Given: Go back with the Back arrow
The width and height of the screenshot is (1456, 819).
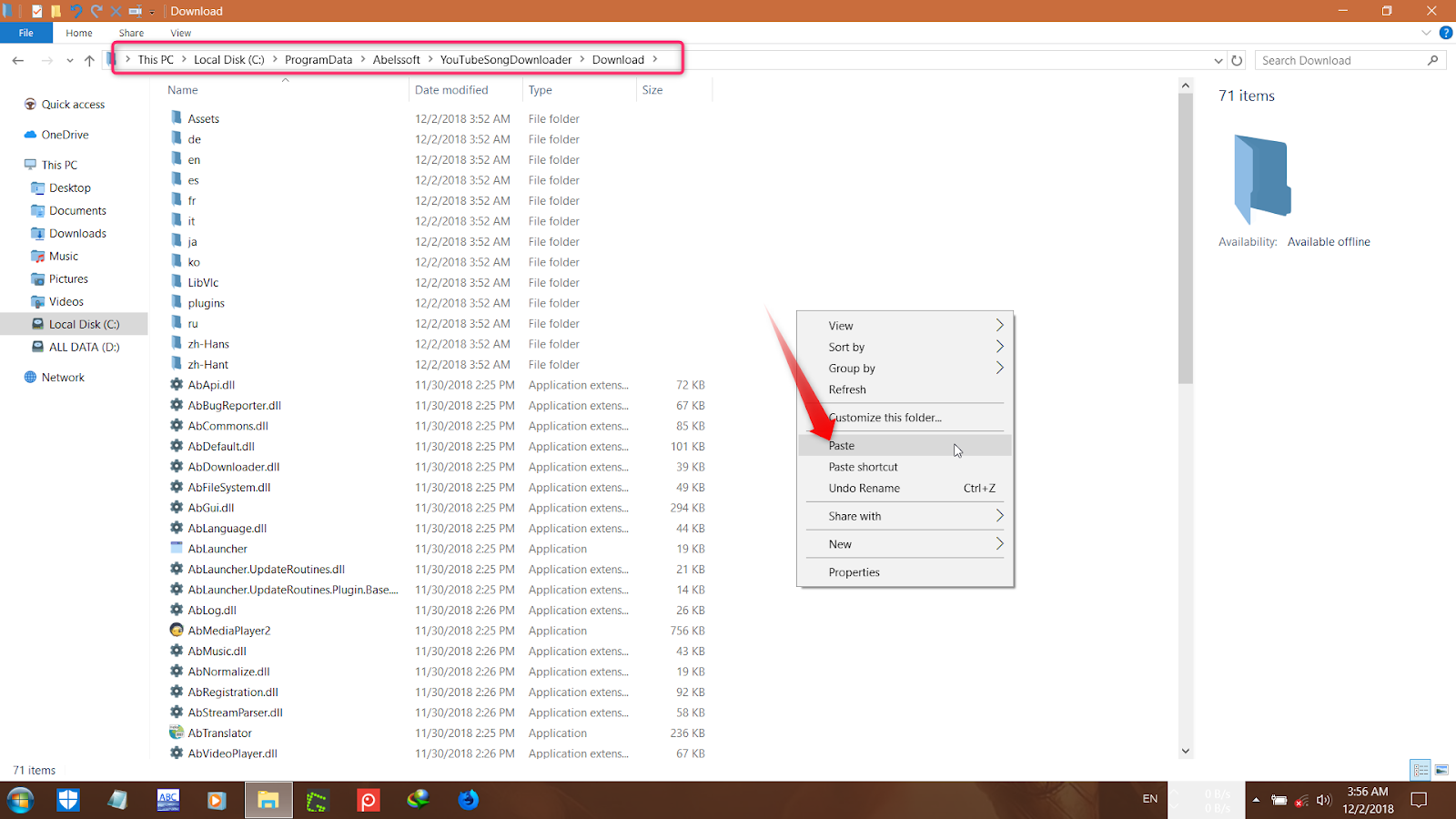Looking at the screenshot, I should click(18, 60).
